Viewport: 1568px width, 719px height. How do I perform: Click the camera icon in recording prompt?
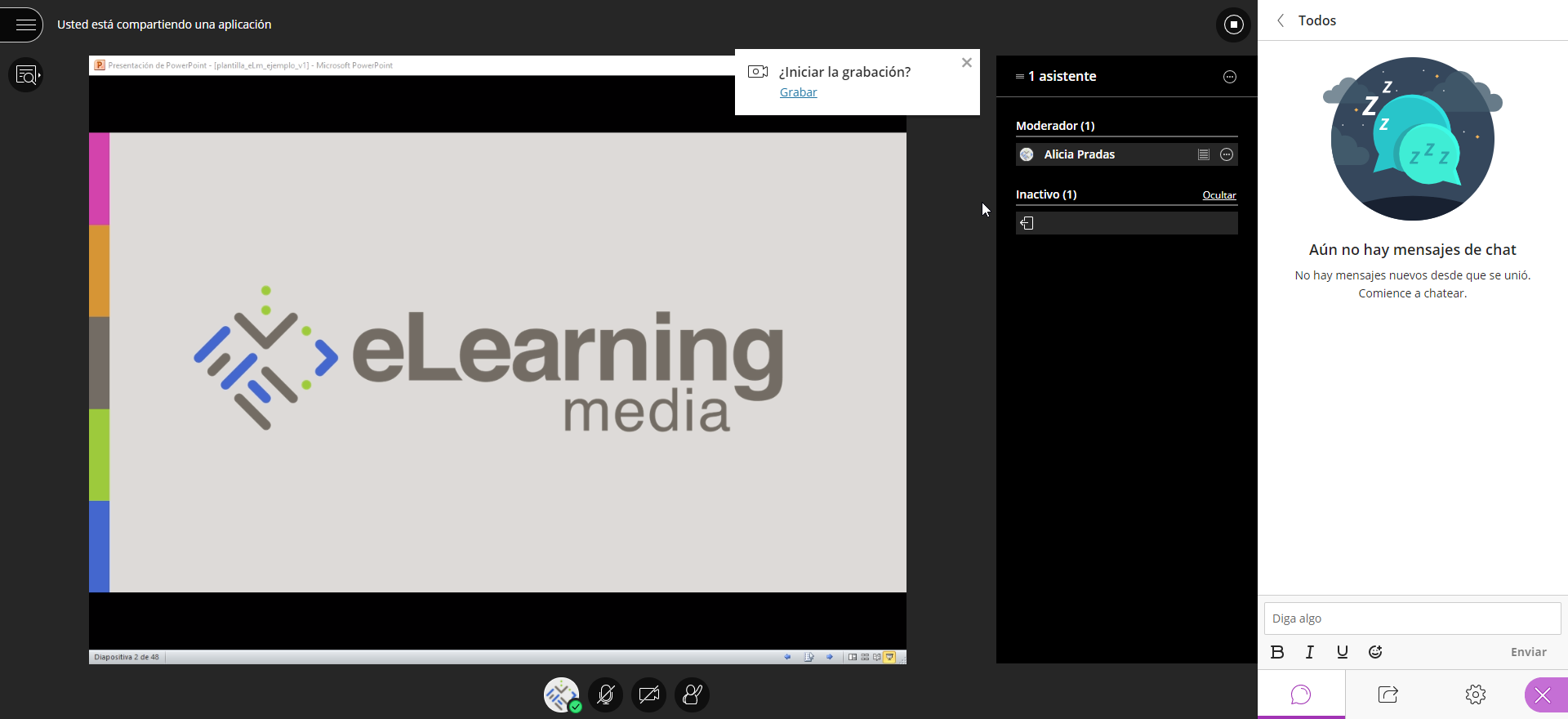click(x=758, y=72)
